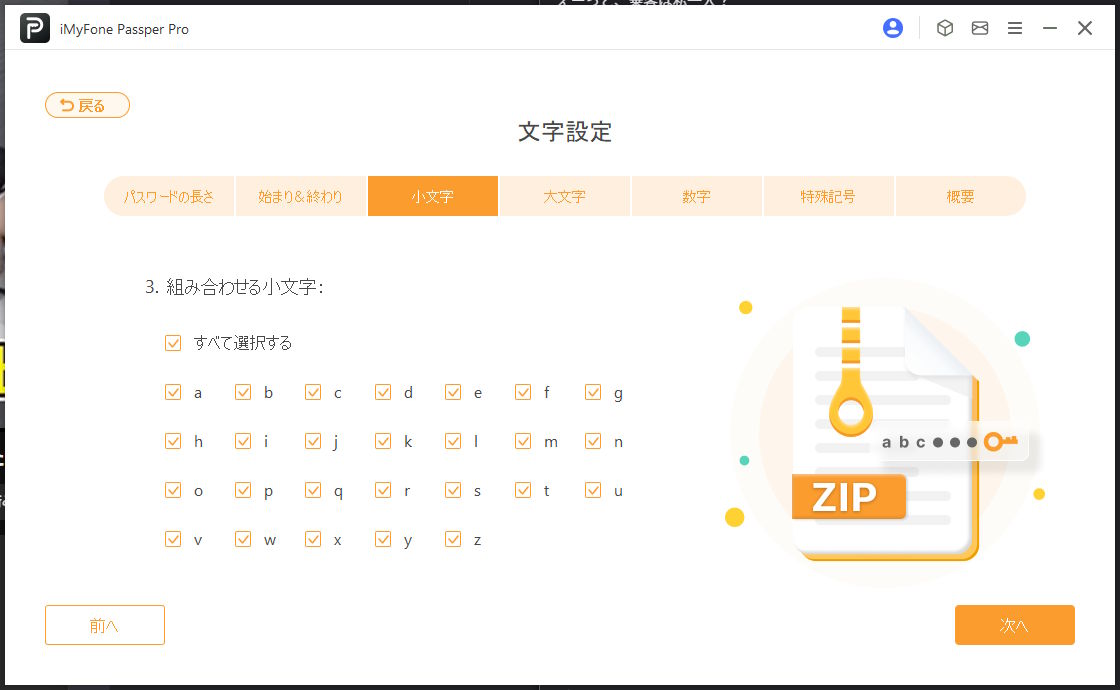Open the 大文字 tab
The height and width of the screenshot is (690, 1120).
pyautogui.click(x=564, y=196)
